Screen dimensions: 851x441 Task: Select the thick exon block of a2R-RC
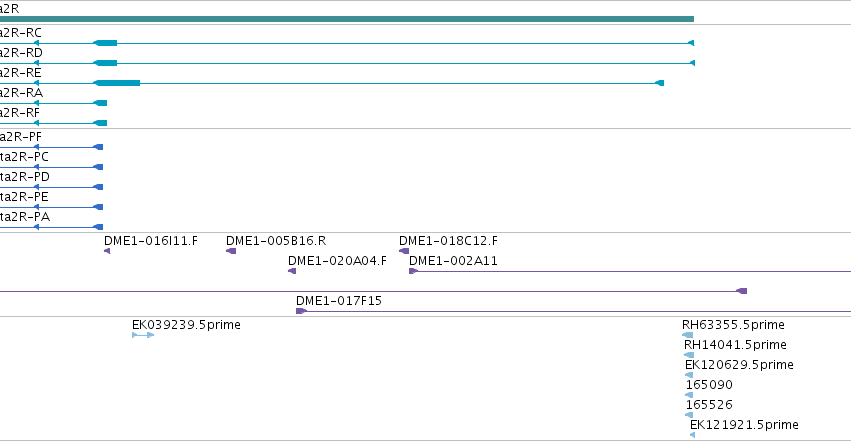[105, 43]
